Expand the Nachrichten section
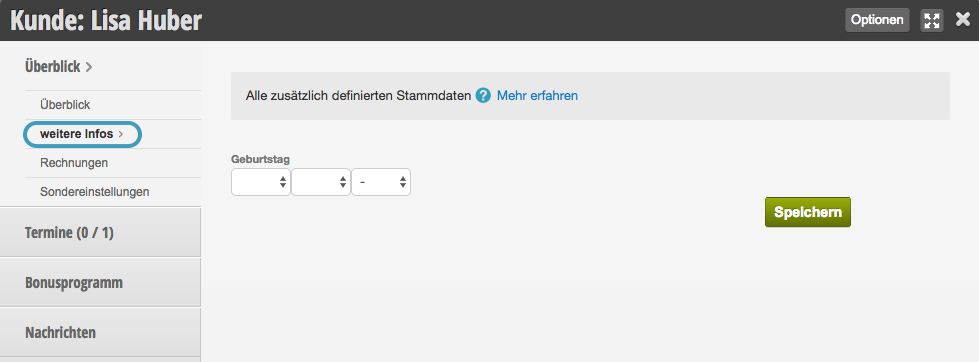Image resolution: width=979 pixels, height=362 pixels. tap(101, 333)
